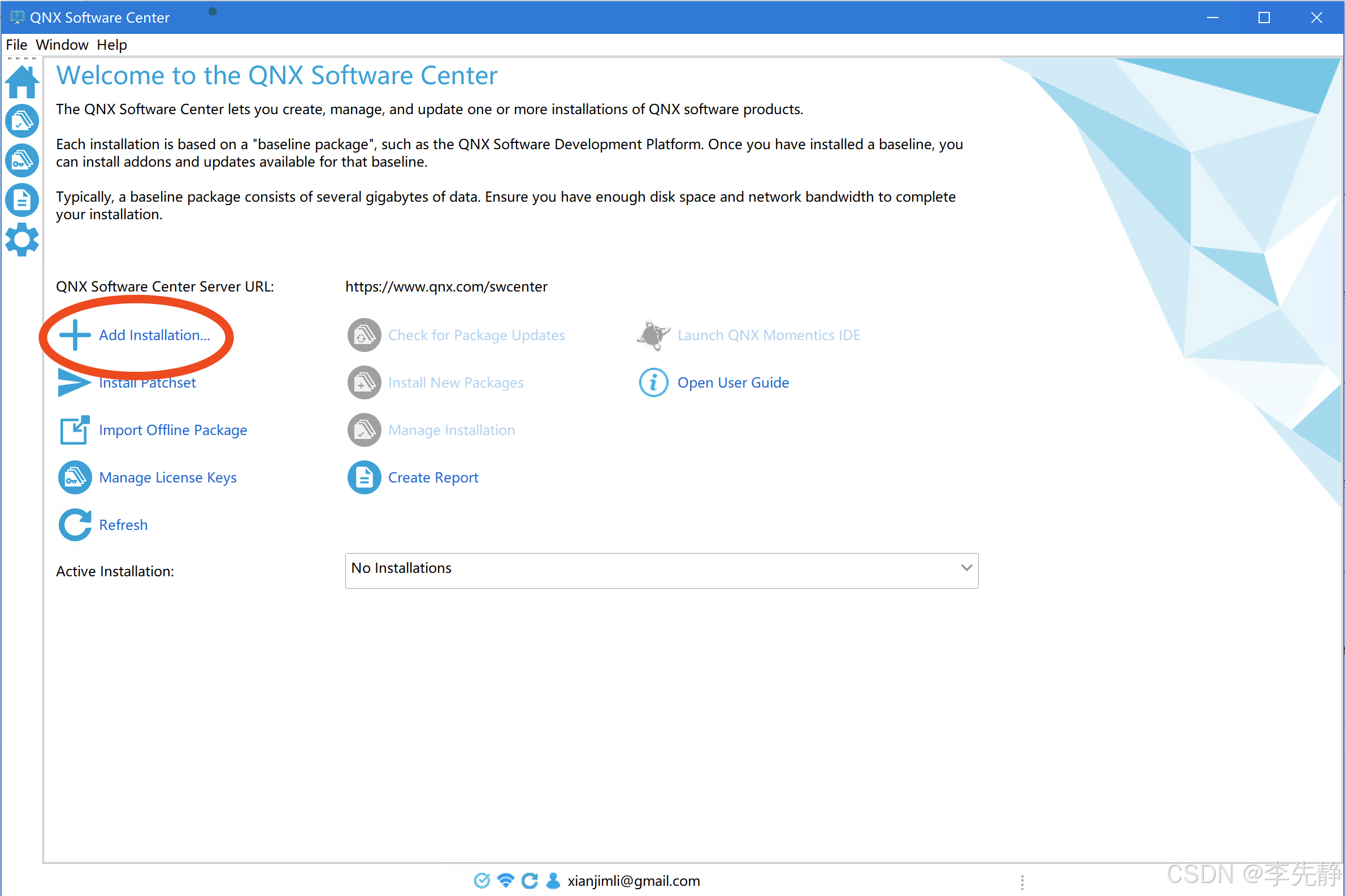Open the Help menu
Screen dimensions: 1345x896
tap(111, 45)
